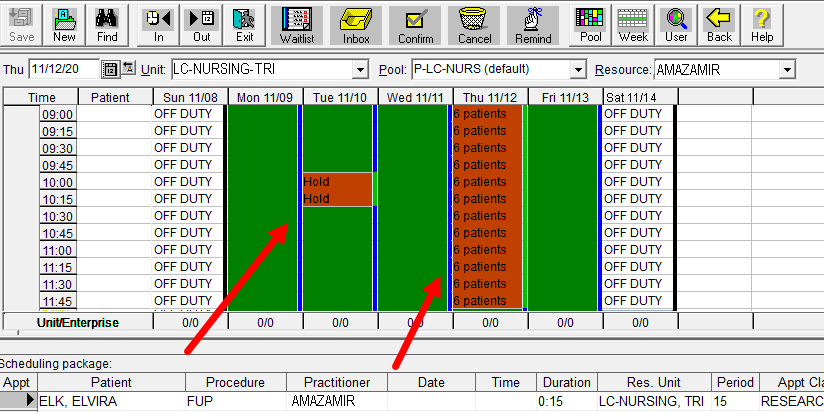Expand the Pool dropdown P-LC-NURS
The image size is (824, 412).
[x=578, y=69]
